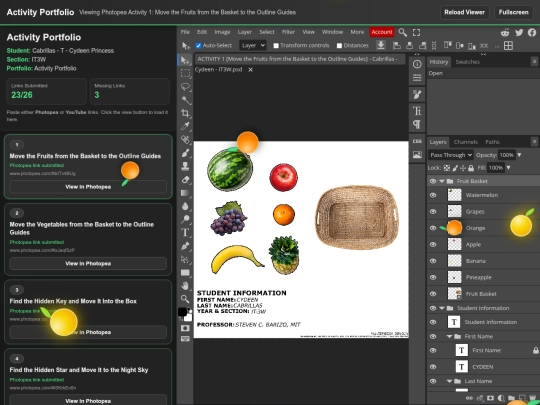
Task: Click the foreground black color swatch
Action: point(183,312)
